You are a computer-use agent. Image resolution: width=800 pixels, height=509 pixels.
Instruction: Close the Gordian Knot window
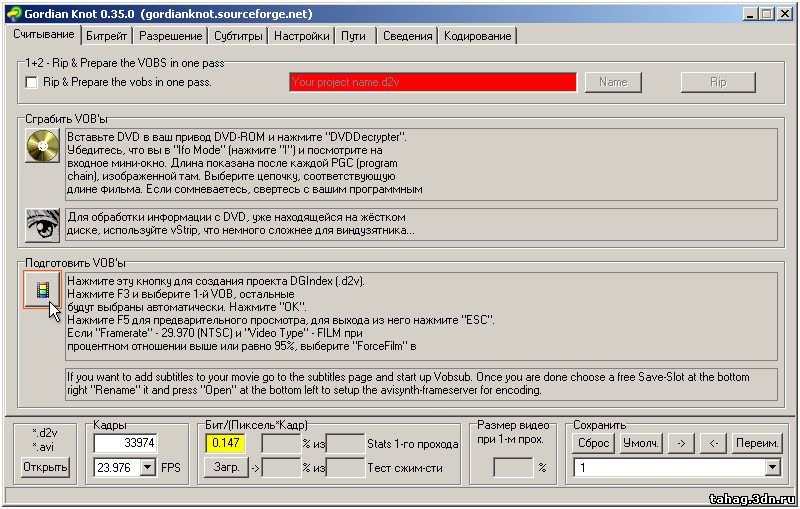click(x=785, y=14)
